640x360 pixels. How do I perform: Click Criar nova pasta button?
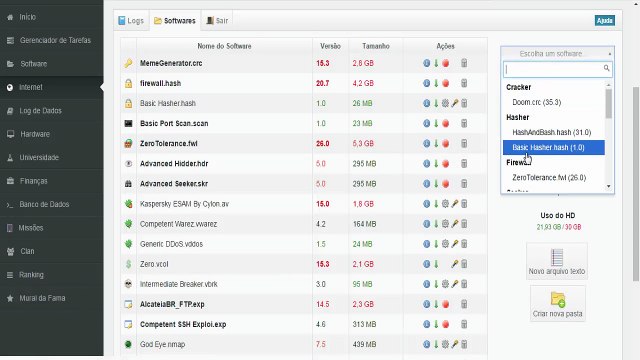click(558, 304)
